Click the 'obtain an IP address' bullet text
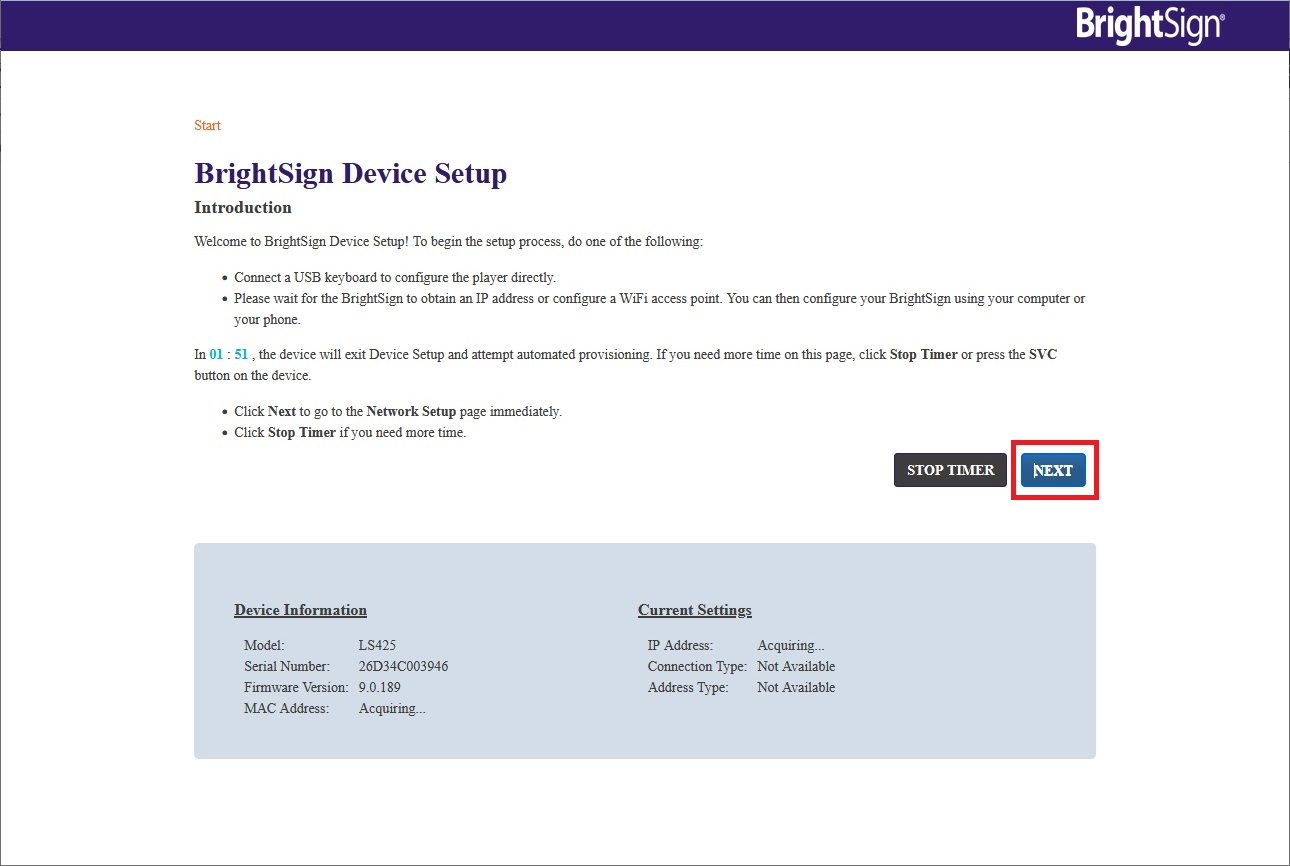Screen dimensions: 1290x866 pyautogui.click(x=659, y=309)
